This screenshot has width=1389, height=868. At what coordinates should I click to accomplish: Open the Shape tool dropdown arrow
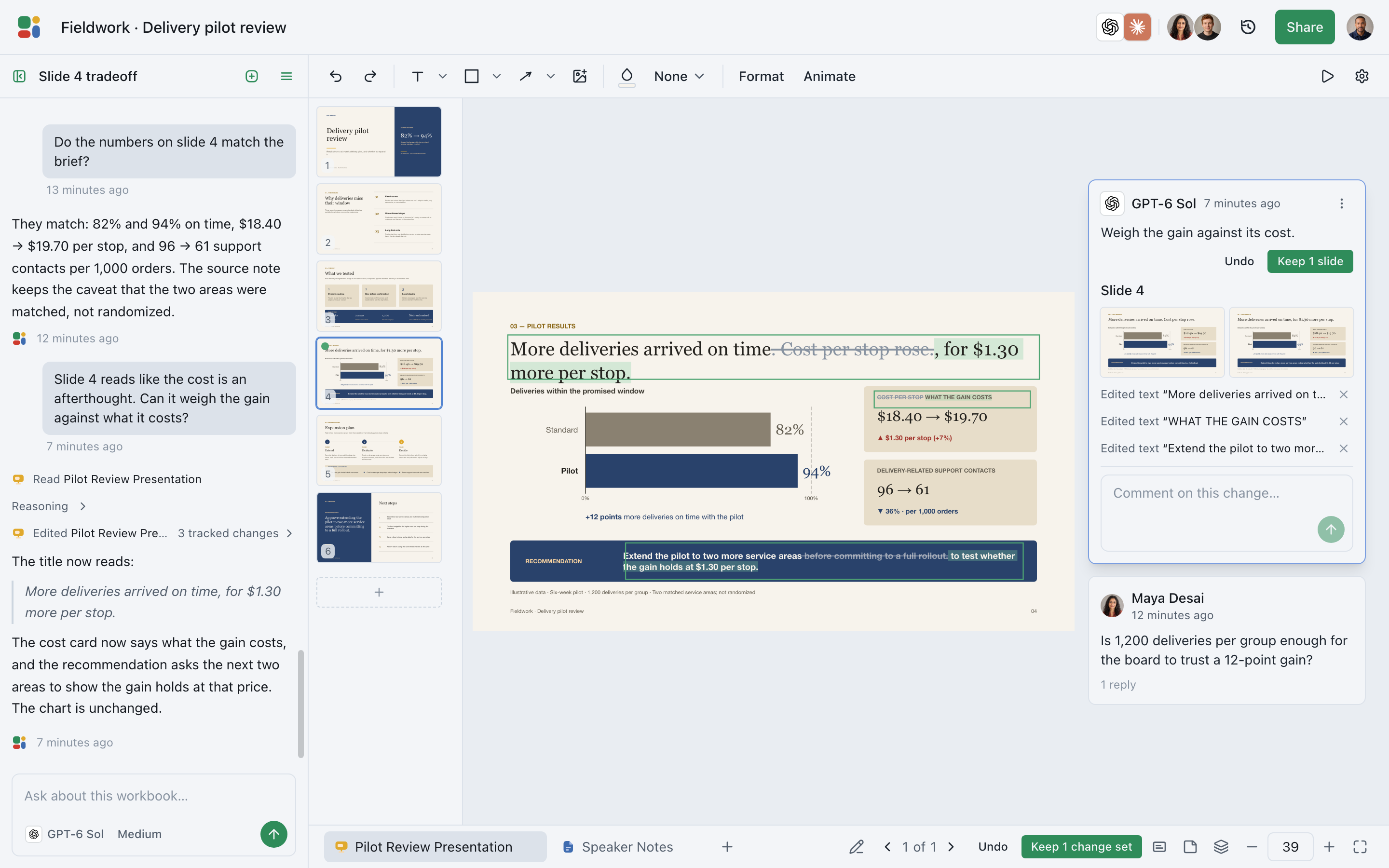point(496,76)
